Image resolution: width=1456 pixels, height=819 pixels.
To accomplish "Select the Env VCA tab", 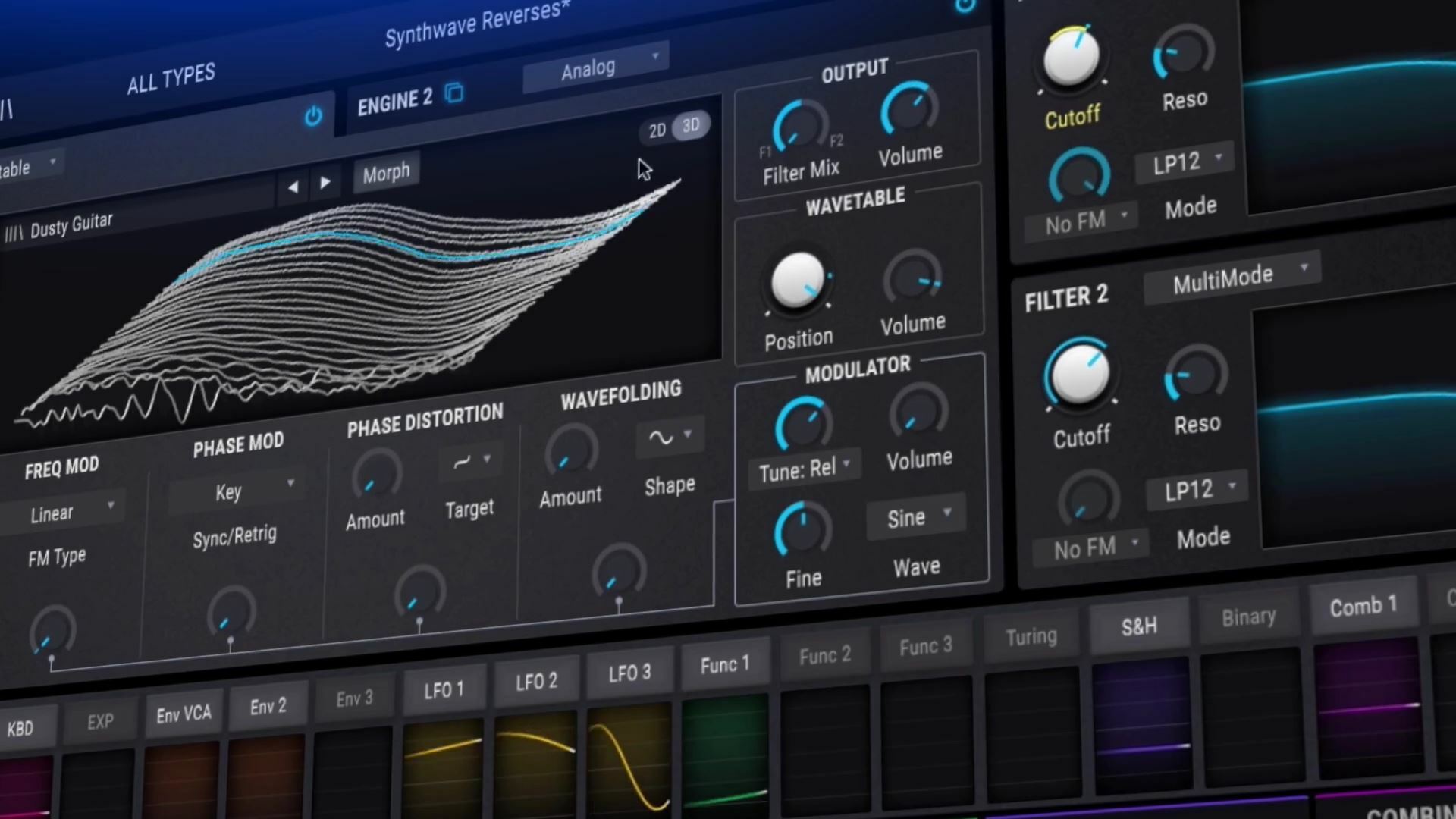I will point(184,713).
